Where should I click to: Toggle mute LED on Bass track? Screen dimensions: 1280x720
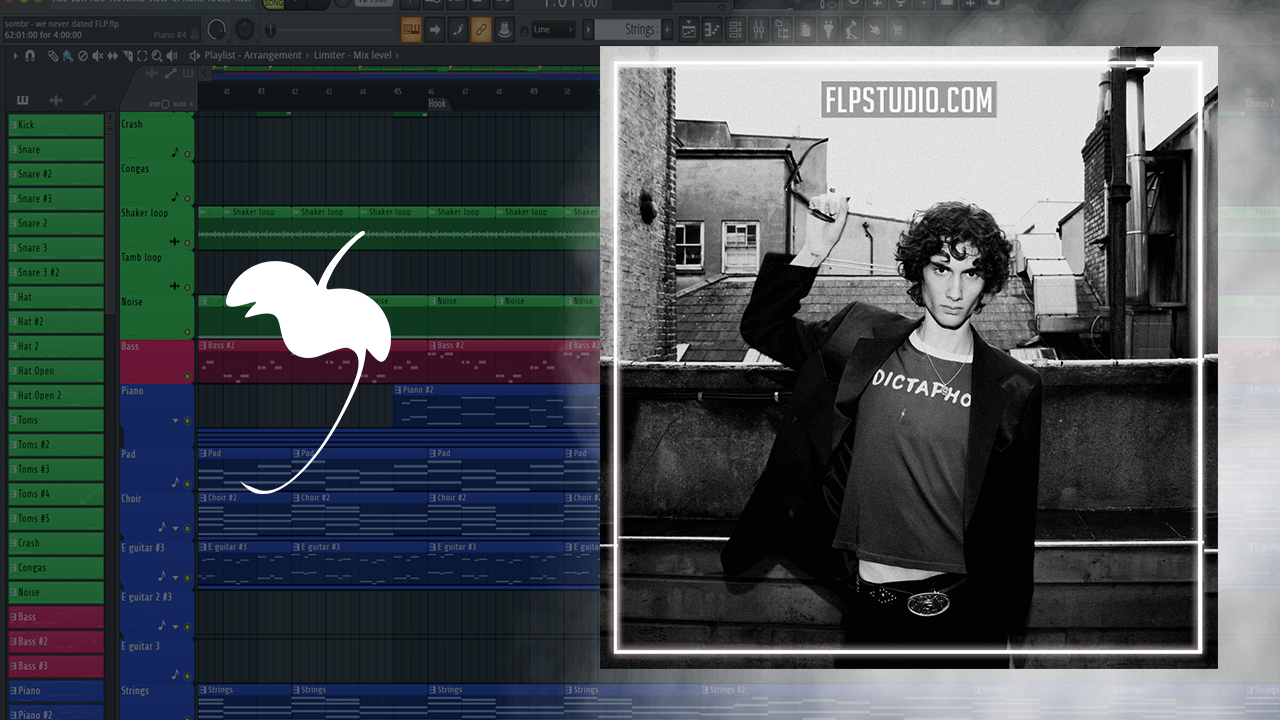click(187, 376)
